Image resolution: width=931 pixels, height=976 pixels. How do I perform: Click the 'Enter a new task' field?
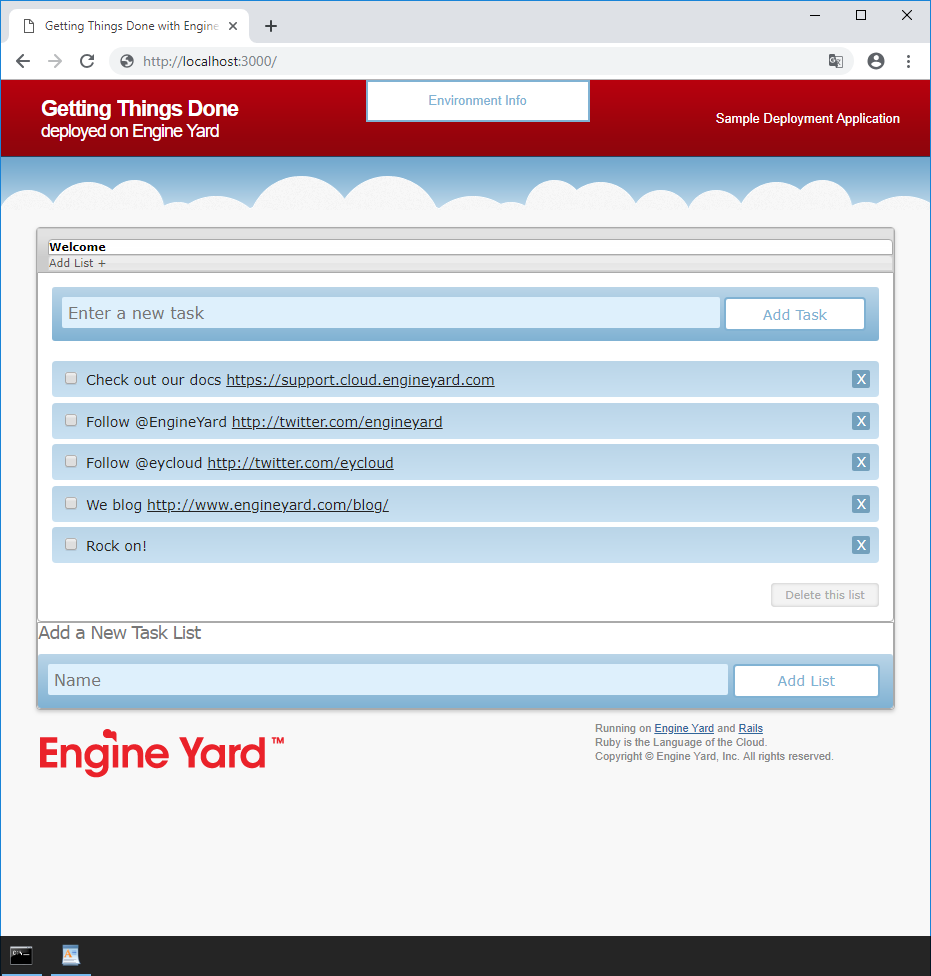point(390,313)
